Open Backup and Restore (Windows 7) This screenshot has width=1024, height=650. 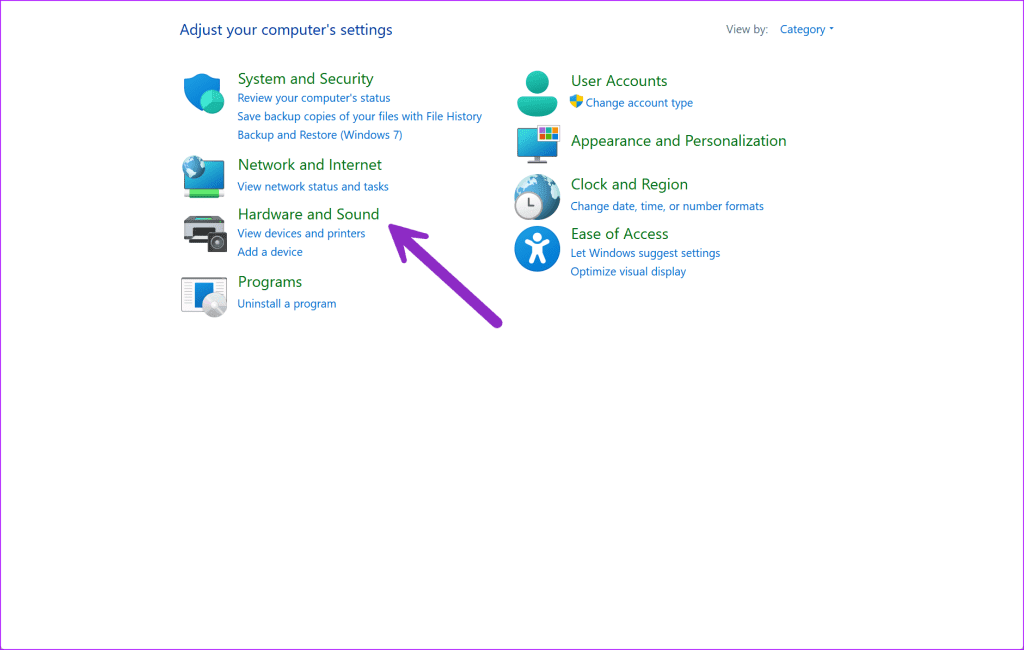pos(319,134)
